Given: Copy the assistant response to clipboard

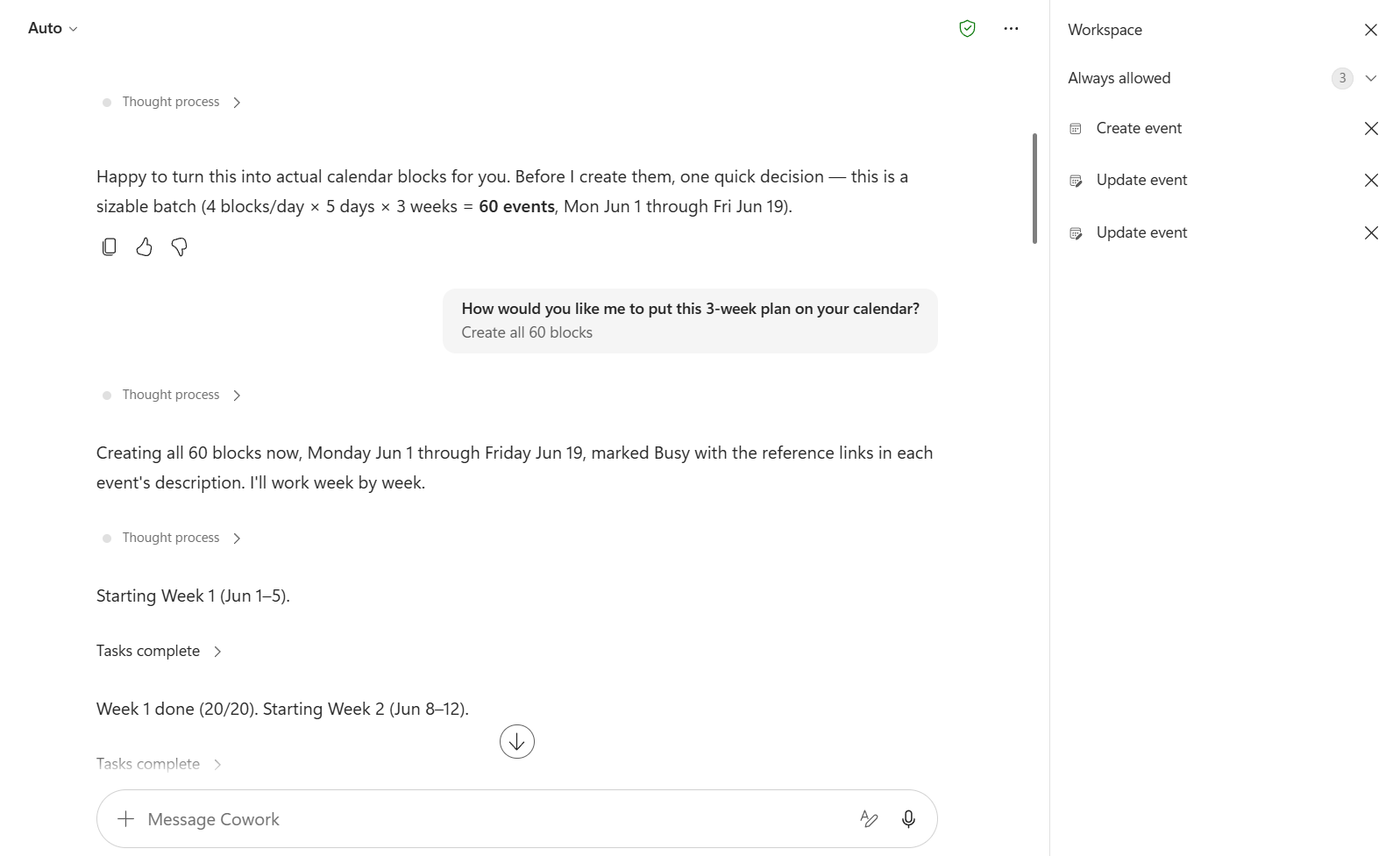Looking at the screenshot, I should [x=109, y=247].
